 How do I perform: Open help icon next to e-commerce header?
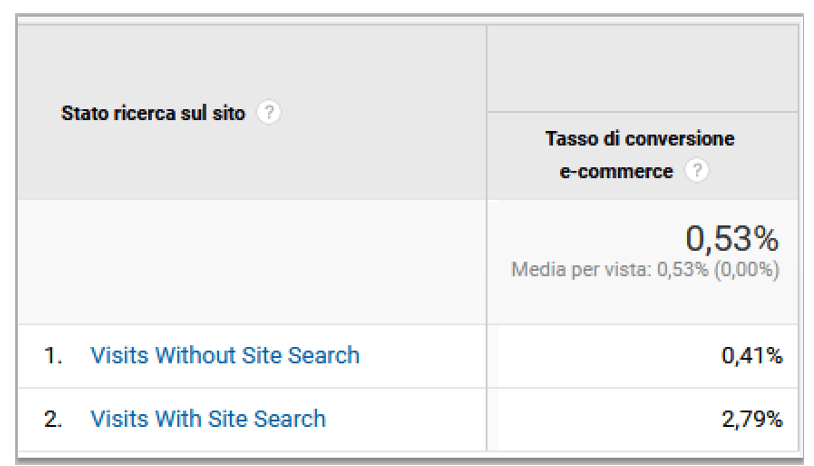click(697, 170)
